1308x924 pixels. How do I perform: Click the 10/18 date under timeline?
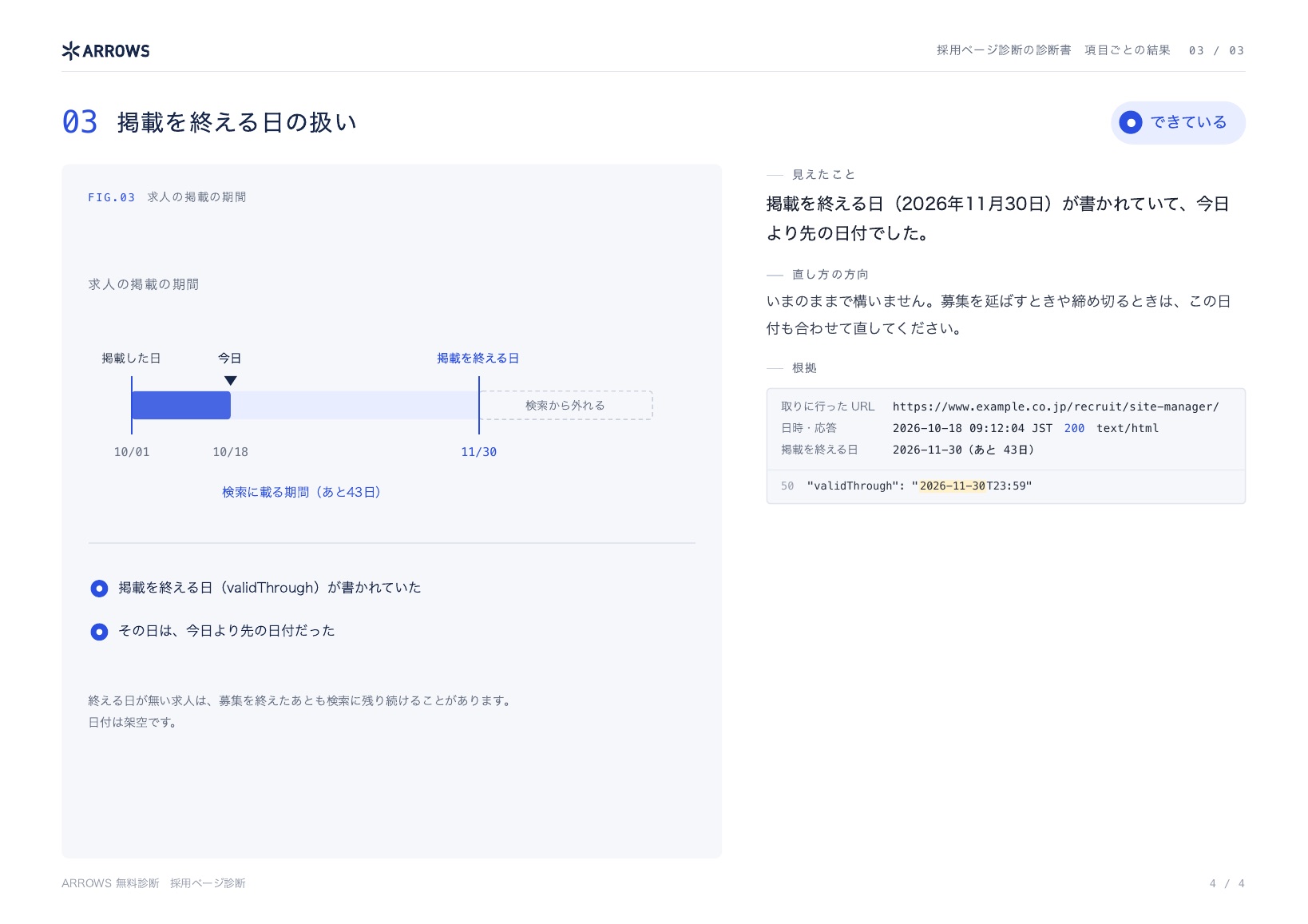tap(230, 452)
